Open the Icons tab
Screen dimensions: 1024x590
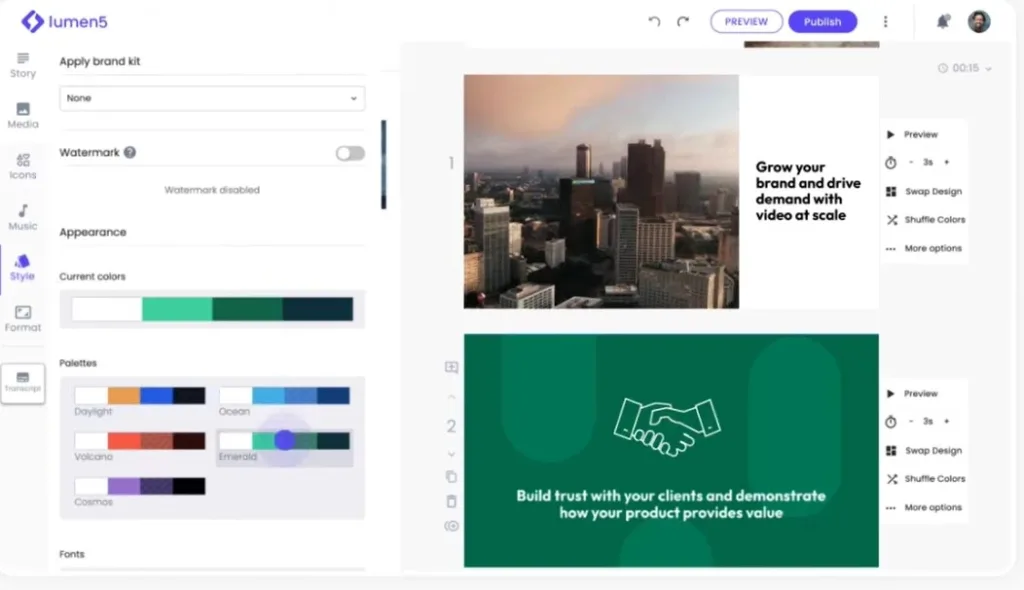pos(23,166)
